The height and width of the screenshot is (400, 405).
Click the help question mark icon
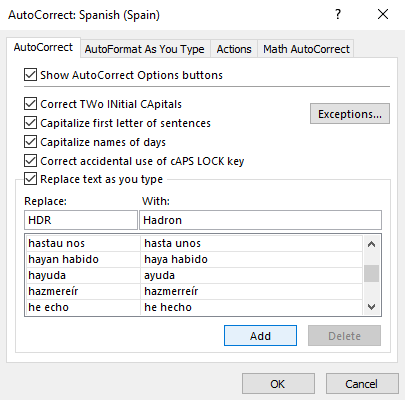pyautogui.click(x=338, y=14)
